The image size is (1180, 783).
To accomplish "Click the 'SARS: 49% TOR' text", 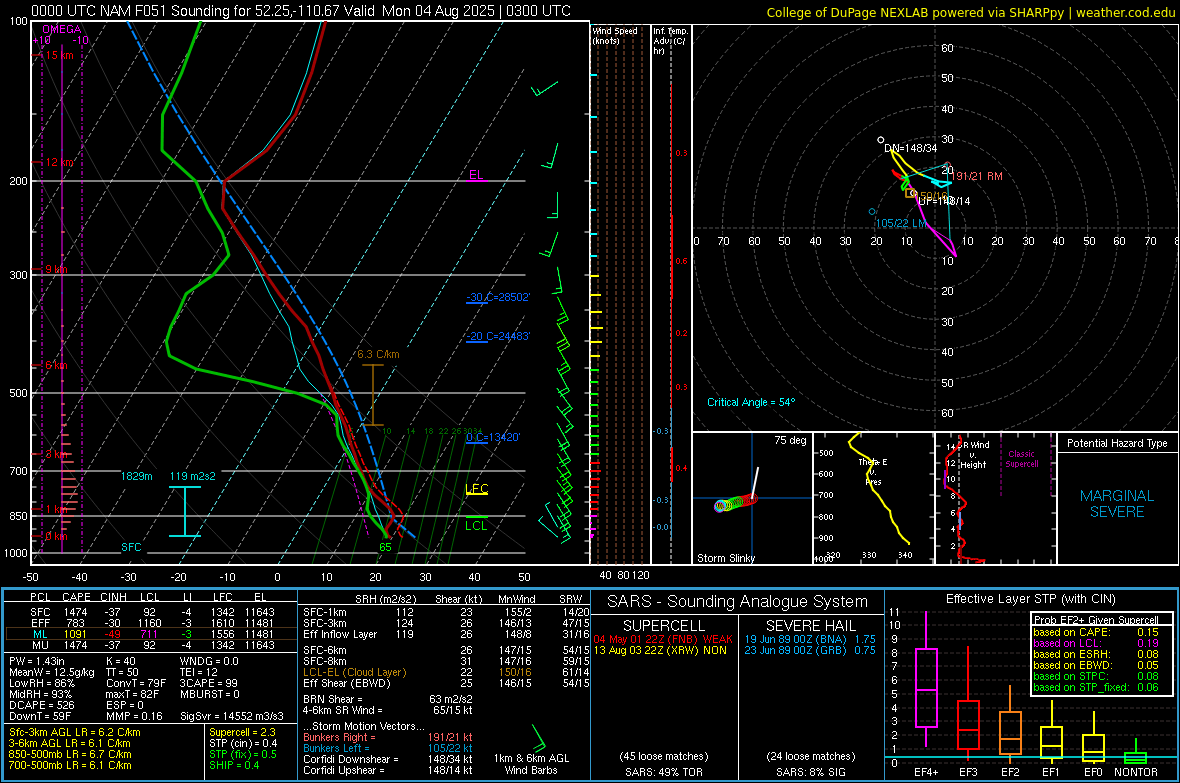I will tap(663, 772).
